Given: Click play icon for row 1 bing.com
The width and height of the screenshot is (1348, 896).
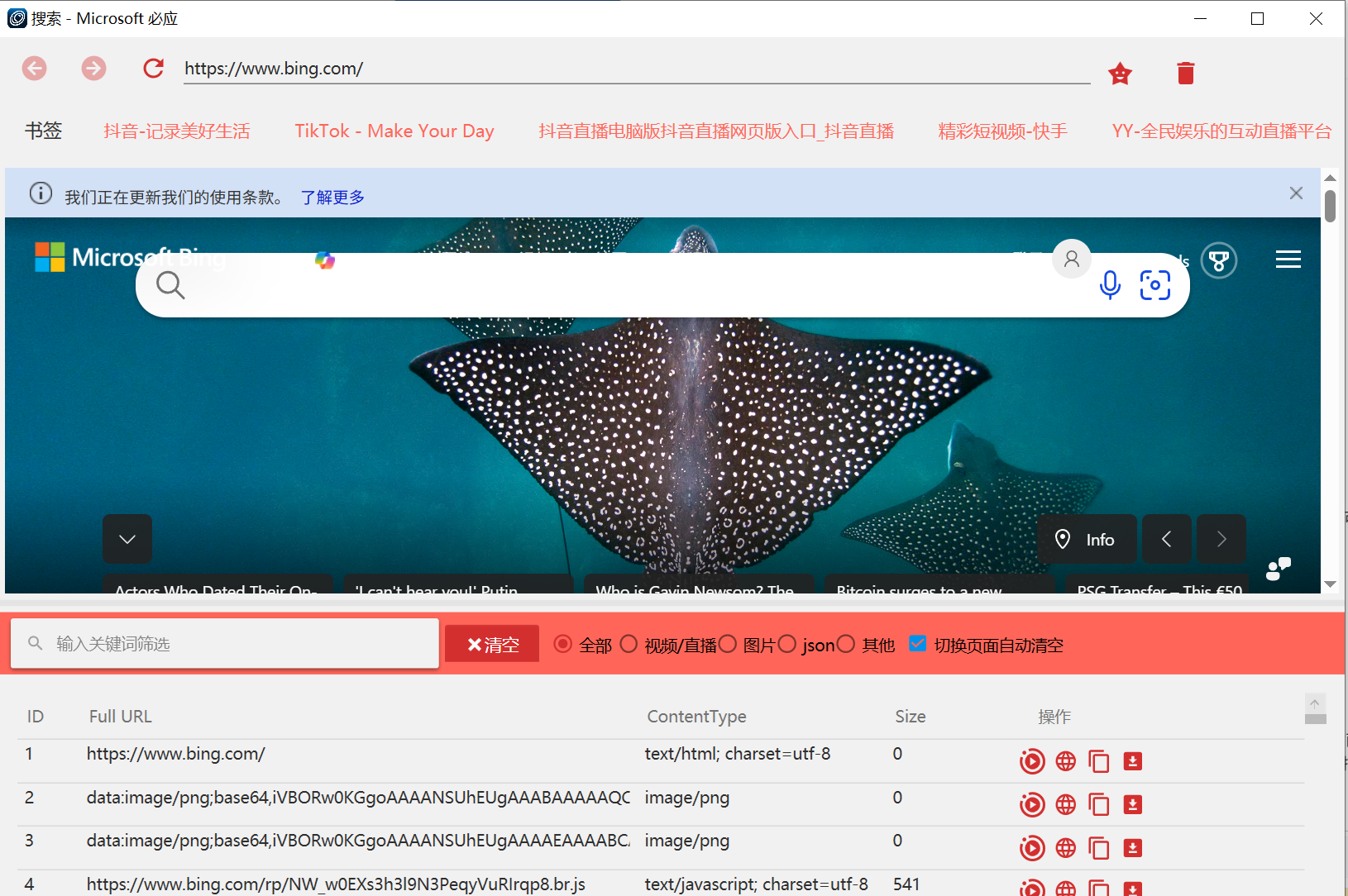Looking at the screenshot, I should pyautogui.click(x=1031, y=761).
